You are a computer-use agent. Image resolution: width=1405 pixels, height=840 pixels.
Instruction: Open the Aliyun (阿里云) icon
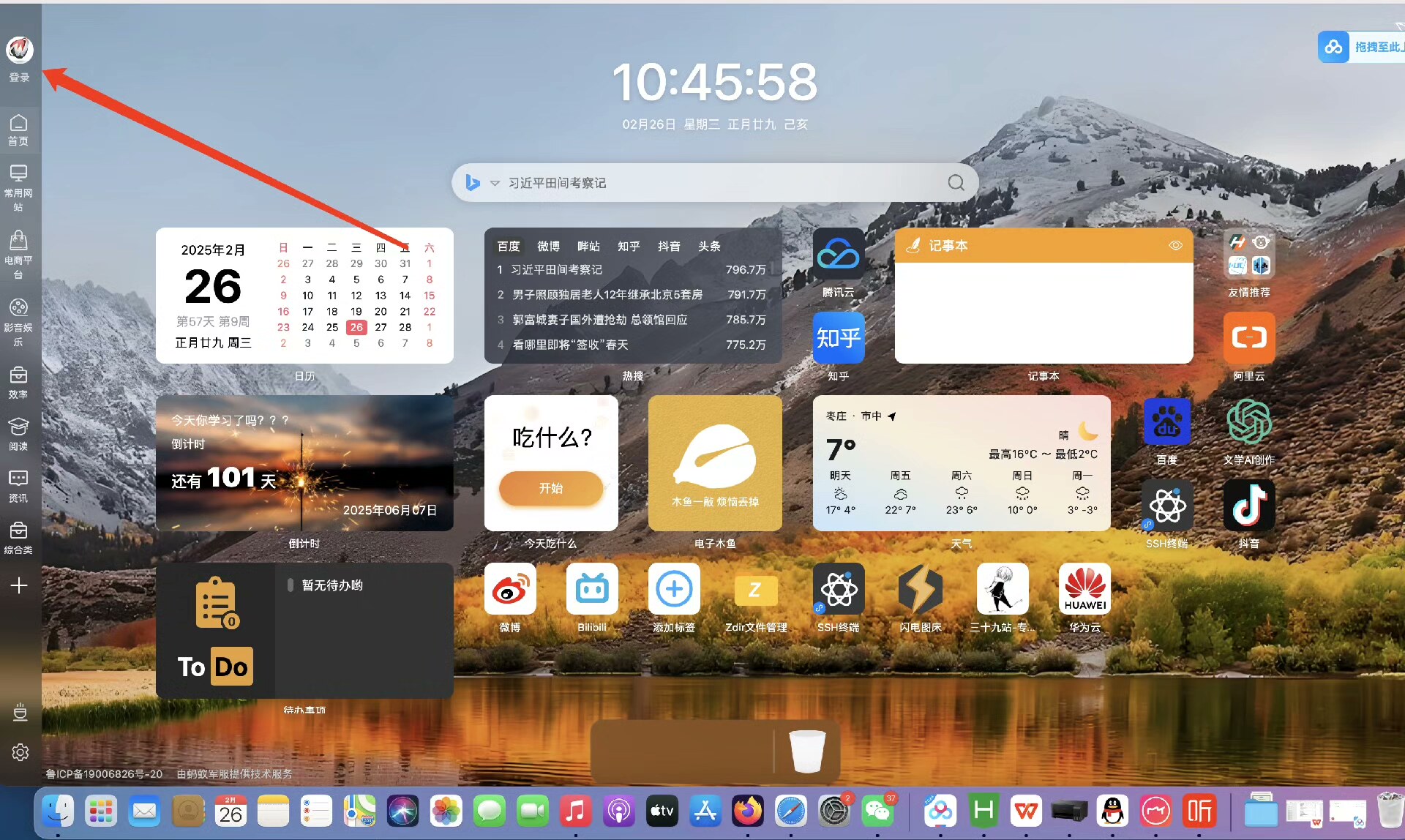1248,337
